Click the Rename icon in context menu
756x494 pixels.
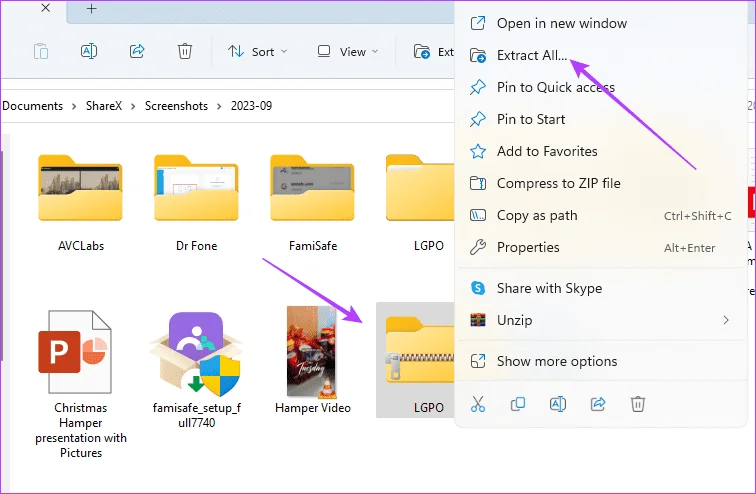[558, 404]
